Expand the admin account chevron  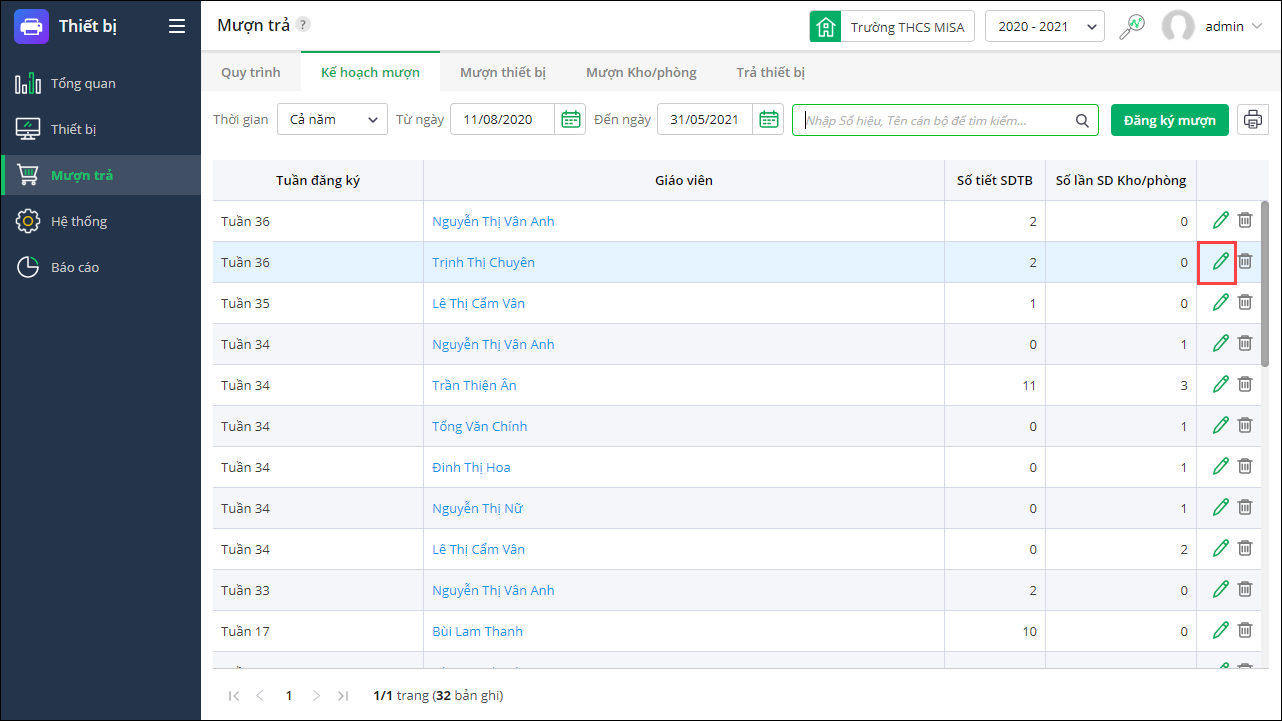[x=1257, y=27]
